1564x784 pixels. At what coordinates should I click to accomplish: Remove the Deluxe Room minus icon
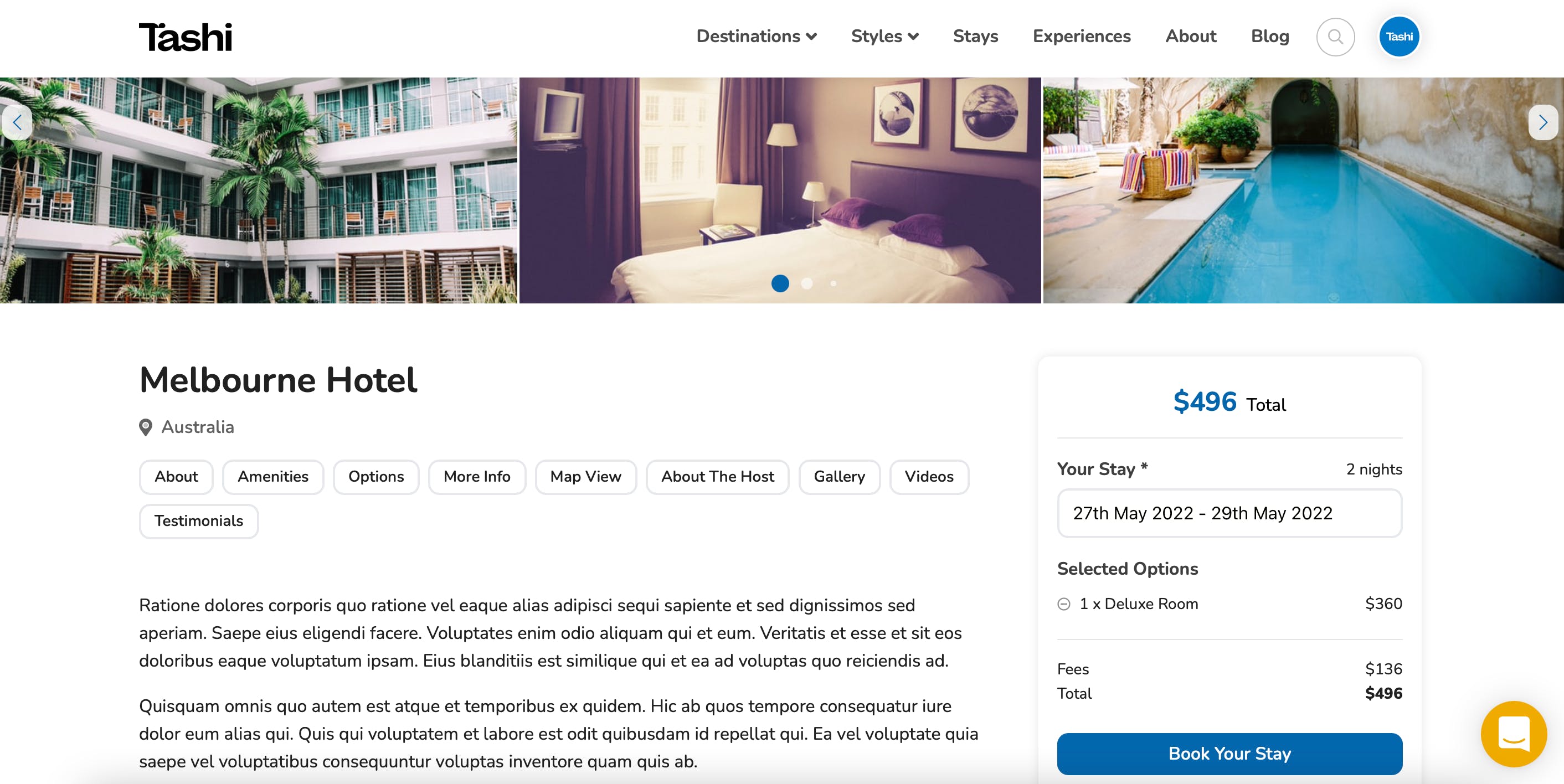(x=1064, y=605)
